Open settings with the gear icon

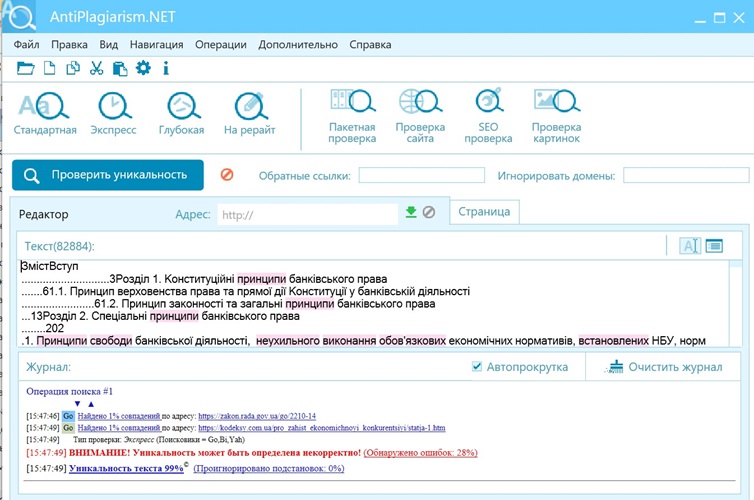tap(143, 68)
